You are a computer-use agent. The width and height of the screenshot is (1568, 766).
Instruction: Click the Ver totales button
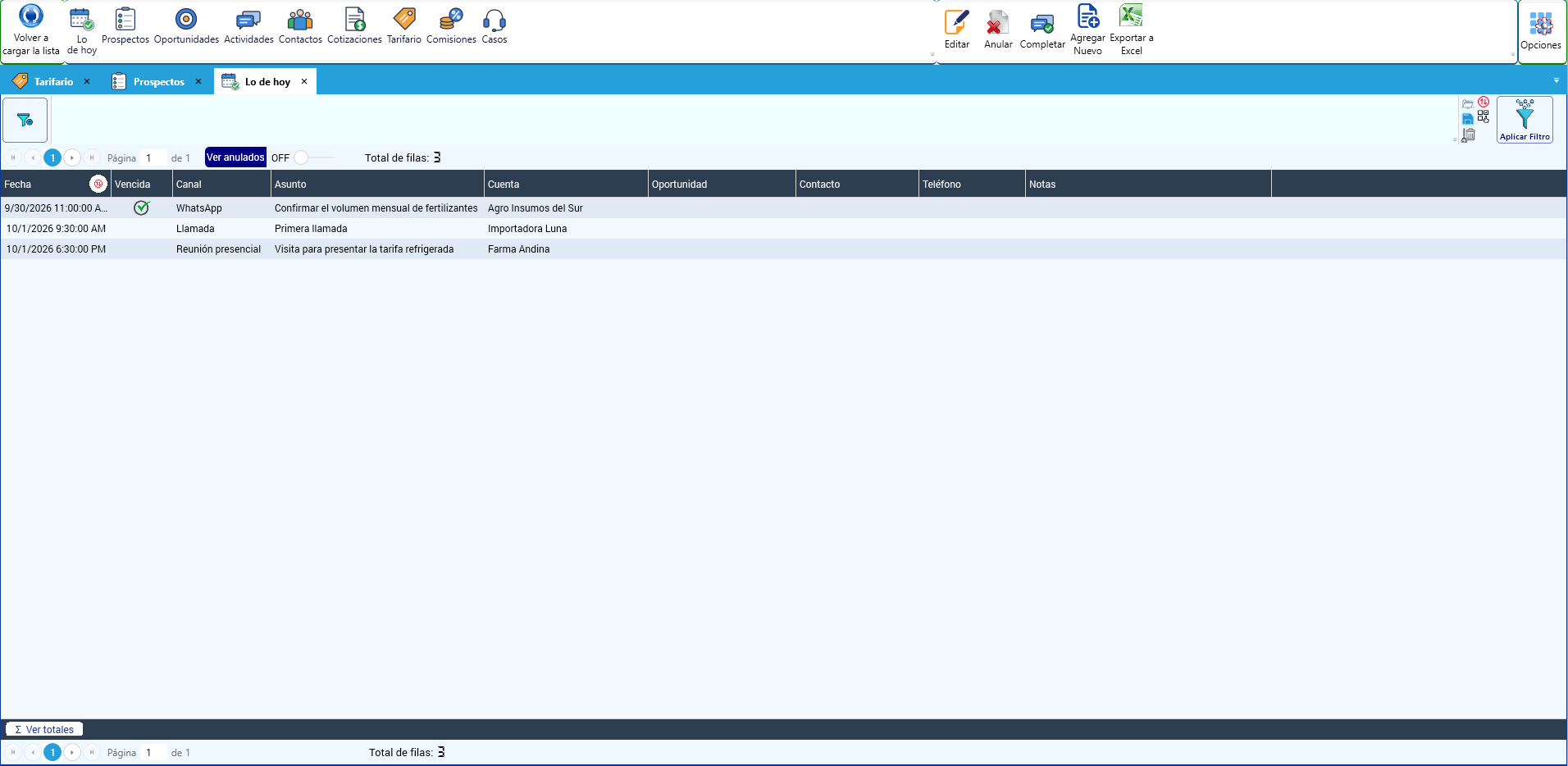click(x=44, y=729)
